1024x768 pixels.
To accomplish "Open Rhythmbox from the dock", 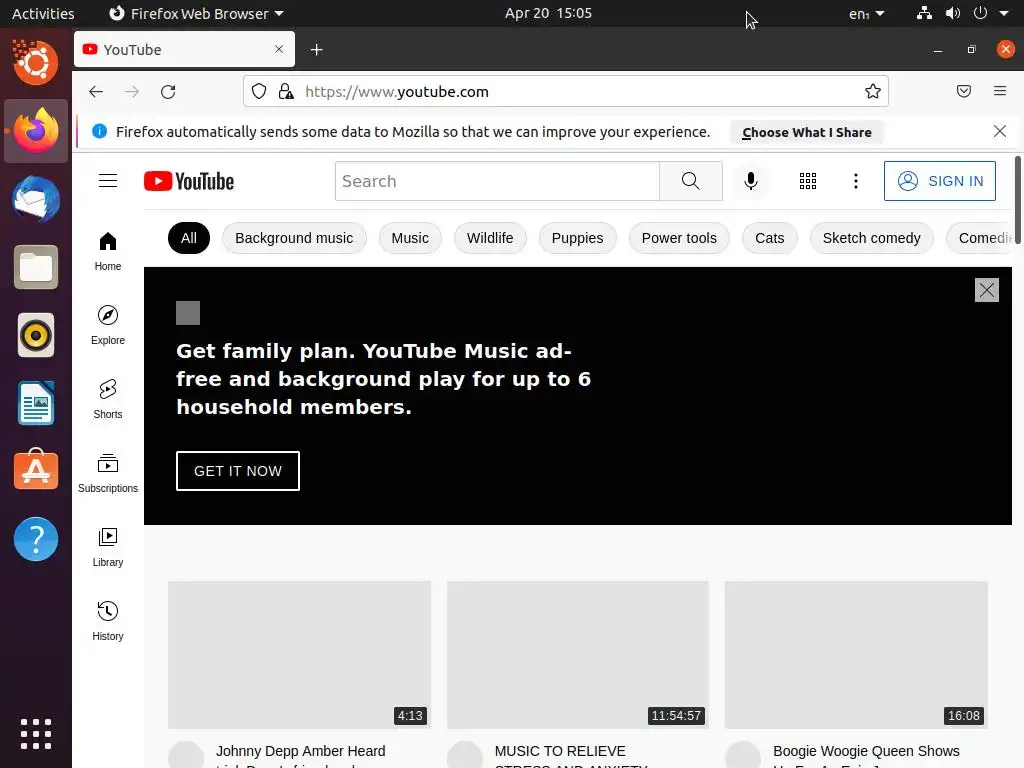I will [36, 336].
